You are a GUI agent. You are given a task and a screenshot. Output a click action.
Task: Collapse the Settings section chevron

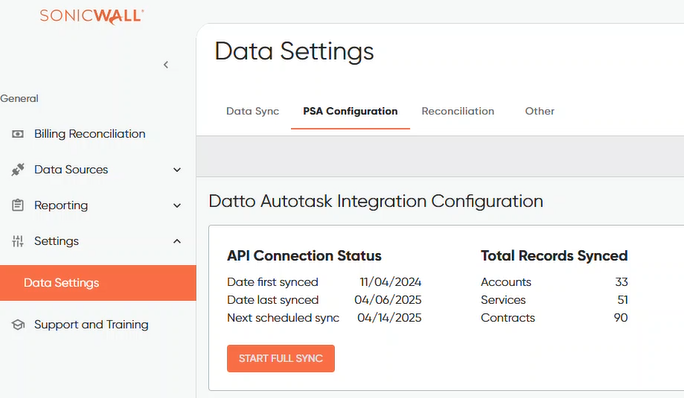tap(177, 241)
